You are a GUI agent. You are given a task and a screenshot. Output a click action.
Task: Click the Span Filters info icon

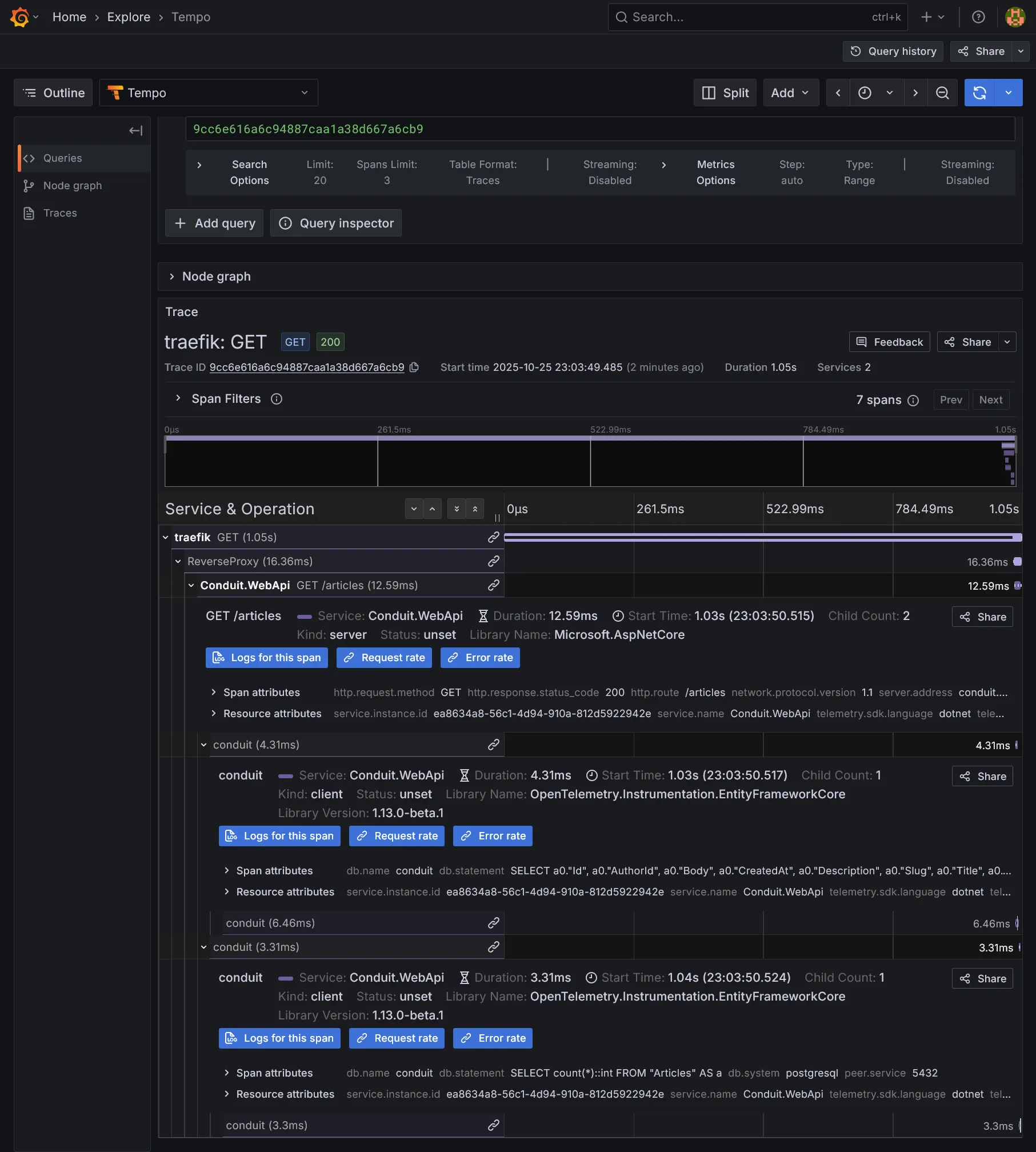pyautogui.click(x=277, y=399)
